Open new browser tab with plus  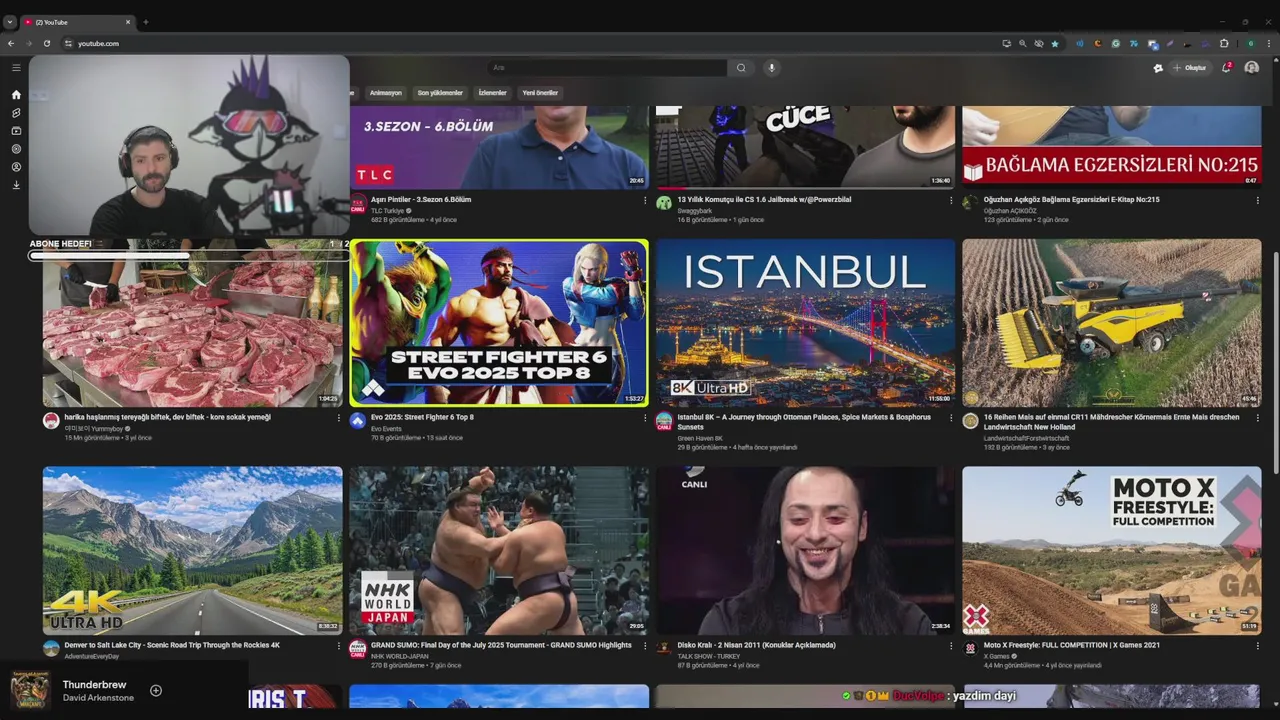(145, 22)
